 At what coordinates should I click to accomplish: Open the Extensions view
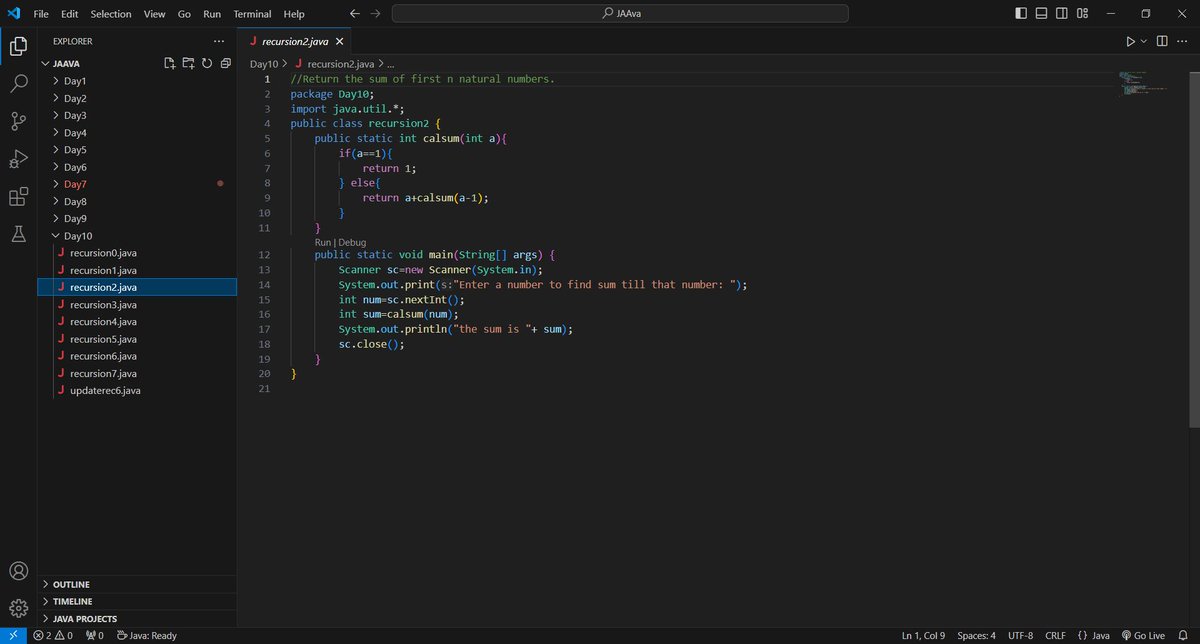[18, 197]
